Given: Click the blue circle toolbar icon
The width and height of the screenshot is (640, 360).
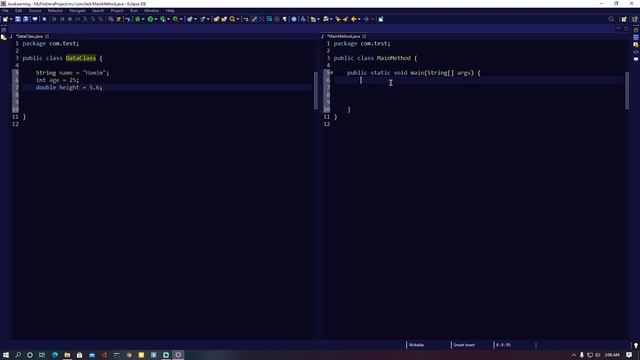Looking at the screenshot, I should (294, 19).
